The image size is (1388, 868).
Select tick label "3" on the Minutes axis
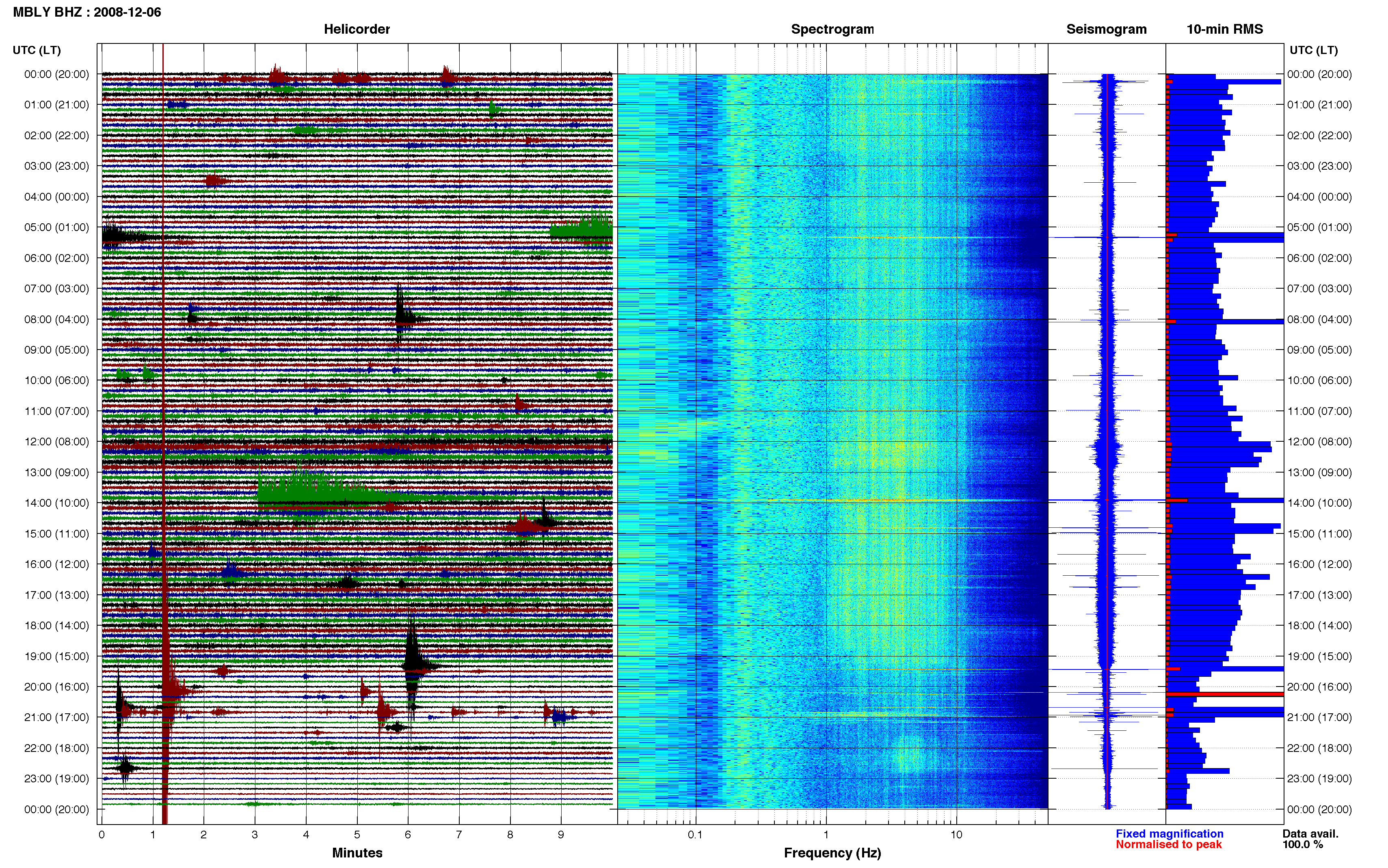tap(255, 835)
